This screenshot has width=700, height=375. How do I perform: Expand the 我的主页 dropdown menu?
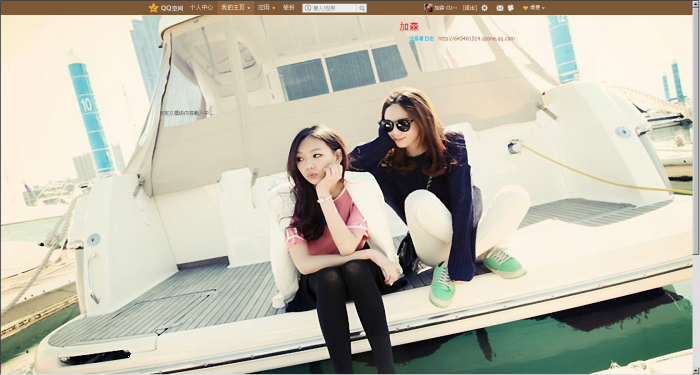[235, 8]
